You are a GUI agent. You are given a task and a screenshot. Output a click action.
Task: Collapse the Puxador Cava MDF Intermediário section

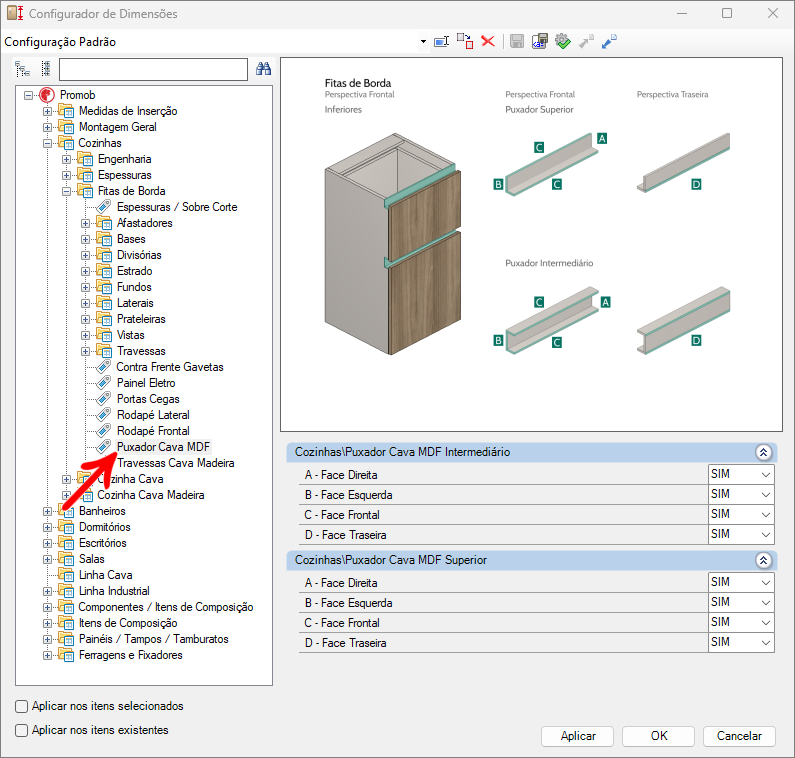pos(763,452)
